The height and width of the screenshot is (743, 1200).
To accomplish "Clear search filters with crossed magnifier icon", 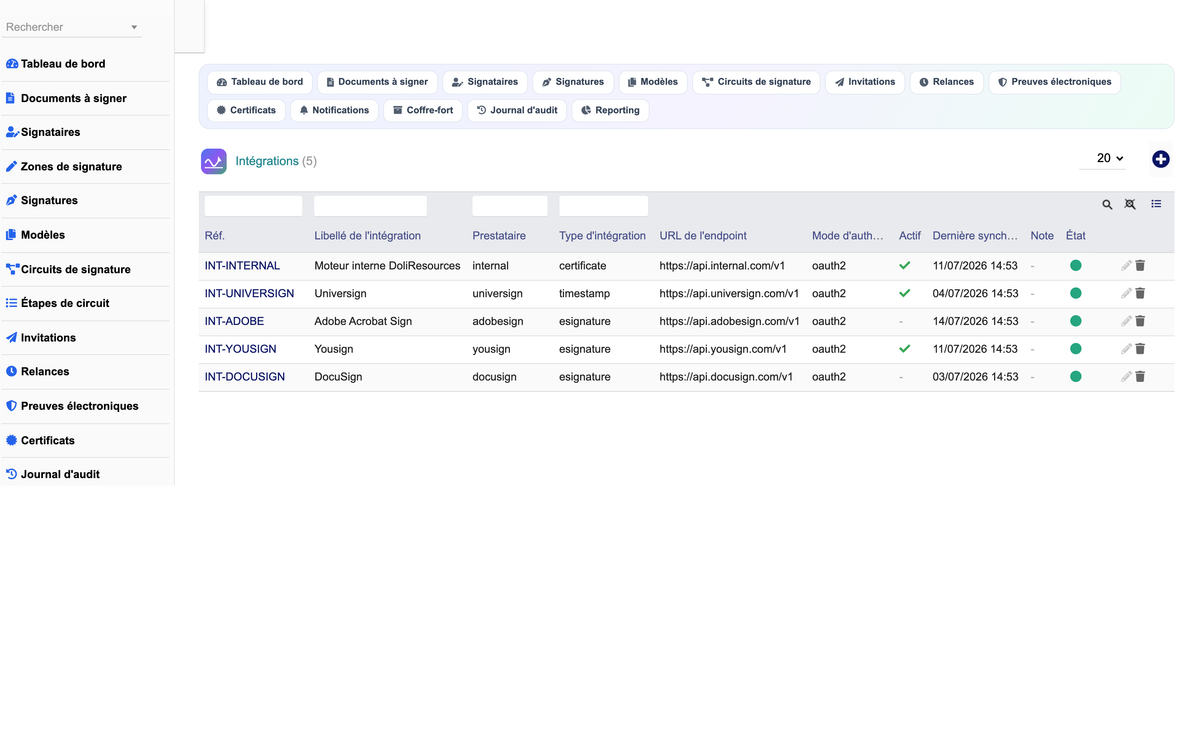I will pyautogui.click(x=1130, y=204).
